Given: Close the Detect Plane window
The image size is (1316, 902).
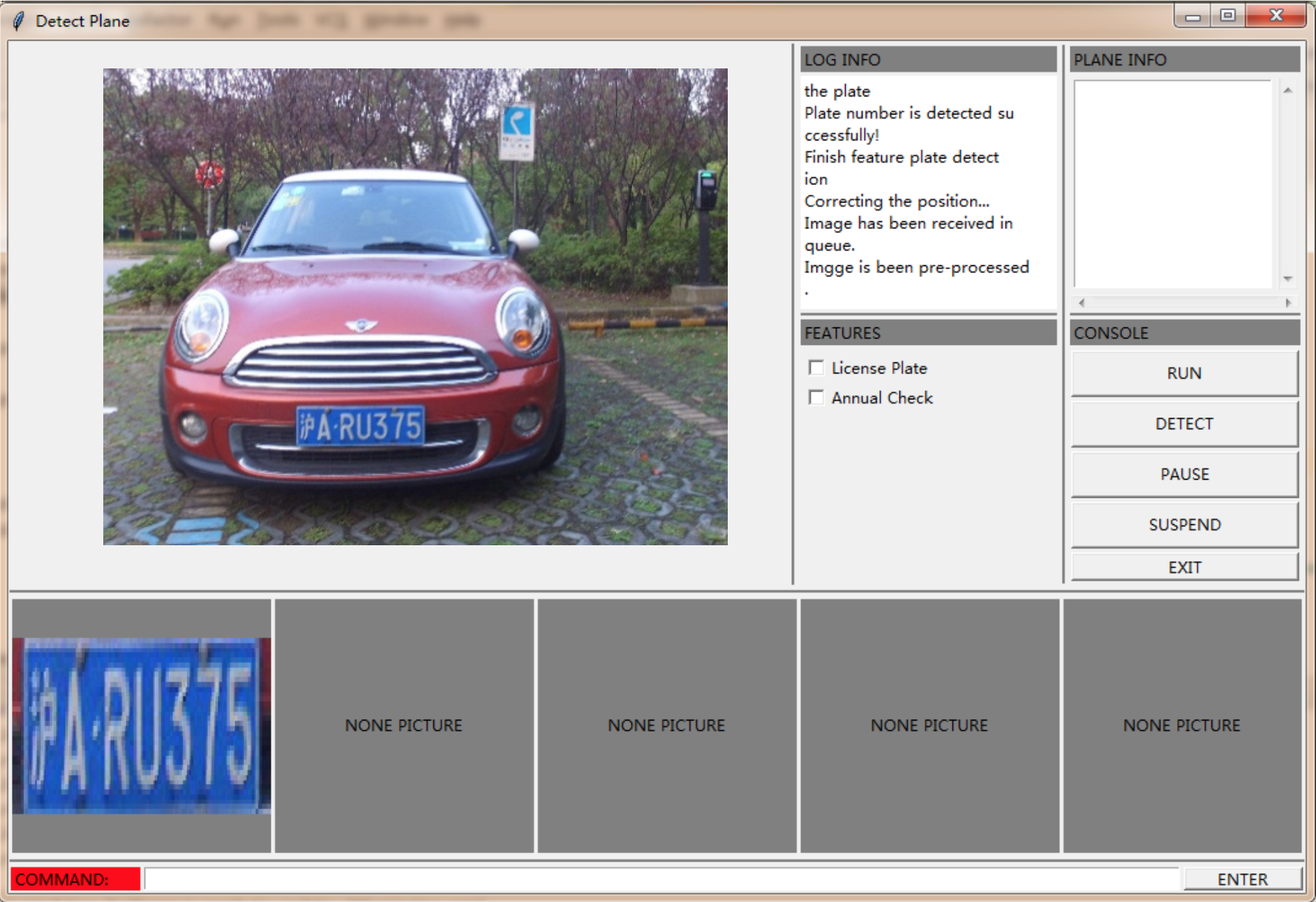Looking at the screenshot, I should point(1276,15).
